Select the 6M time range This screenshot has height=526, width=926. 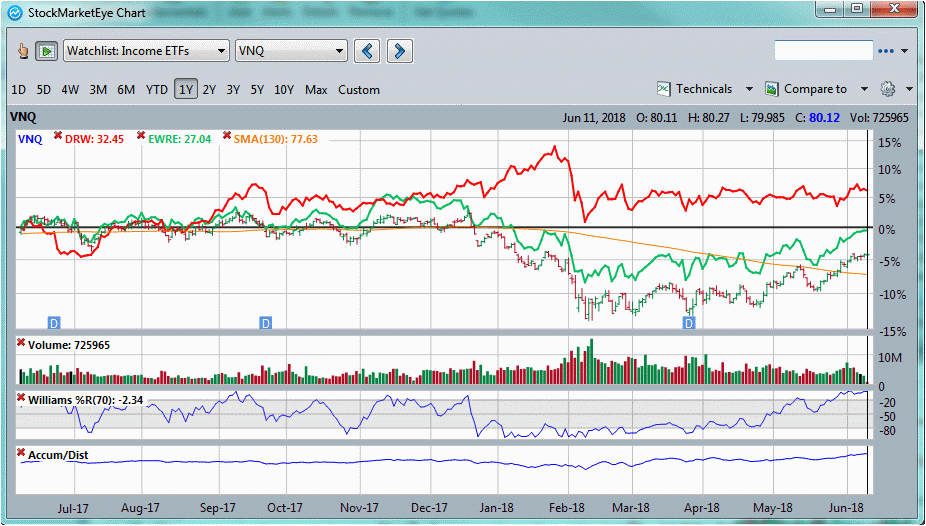pyautogui.click(x=126, y=90)
